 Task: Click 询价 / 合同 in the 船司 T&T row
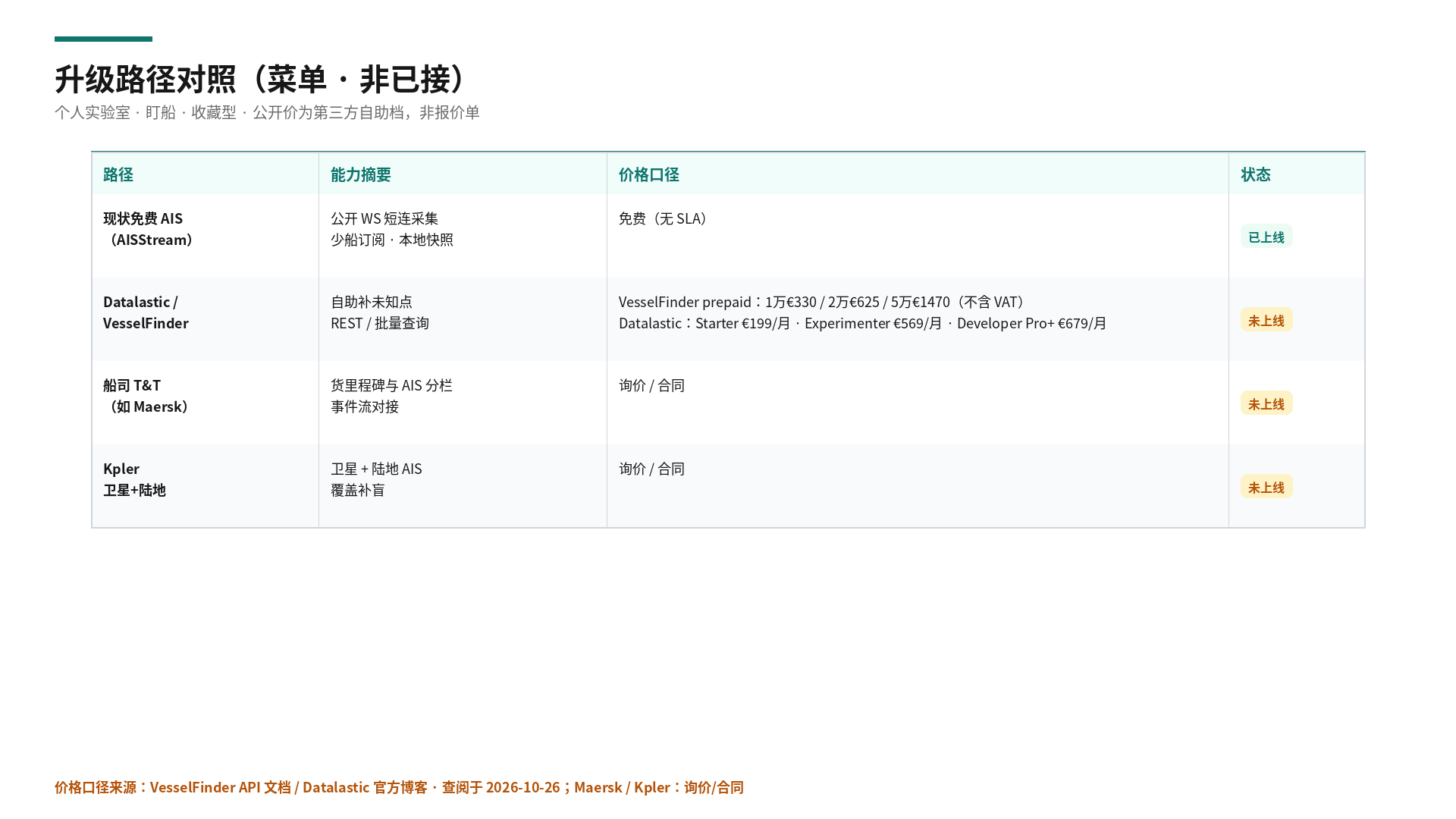[651, 385]
